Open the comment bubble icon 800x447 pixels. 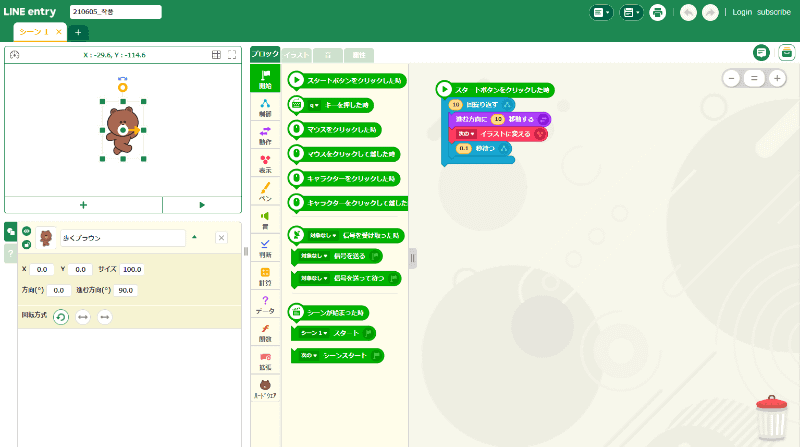(x=761, y=52)
